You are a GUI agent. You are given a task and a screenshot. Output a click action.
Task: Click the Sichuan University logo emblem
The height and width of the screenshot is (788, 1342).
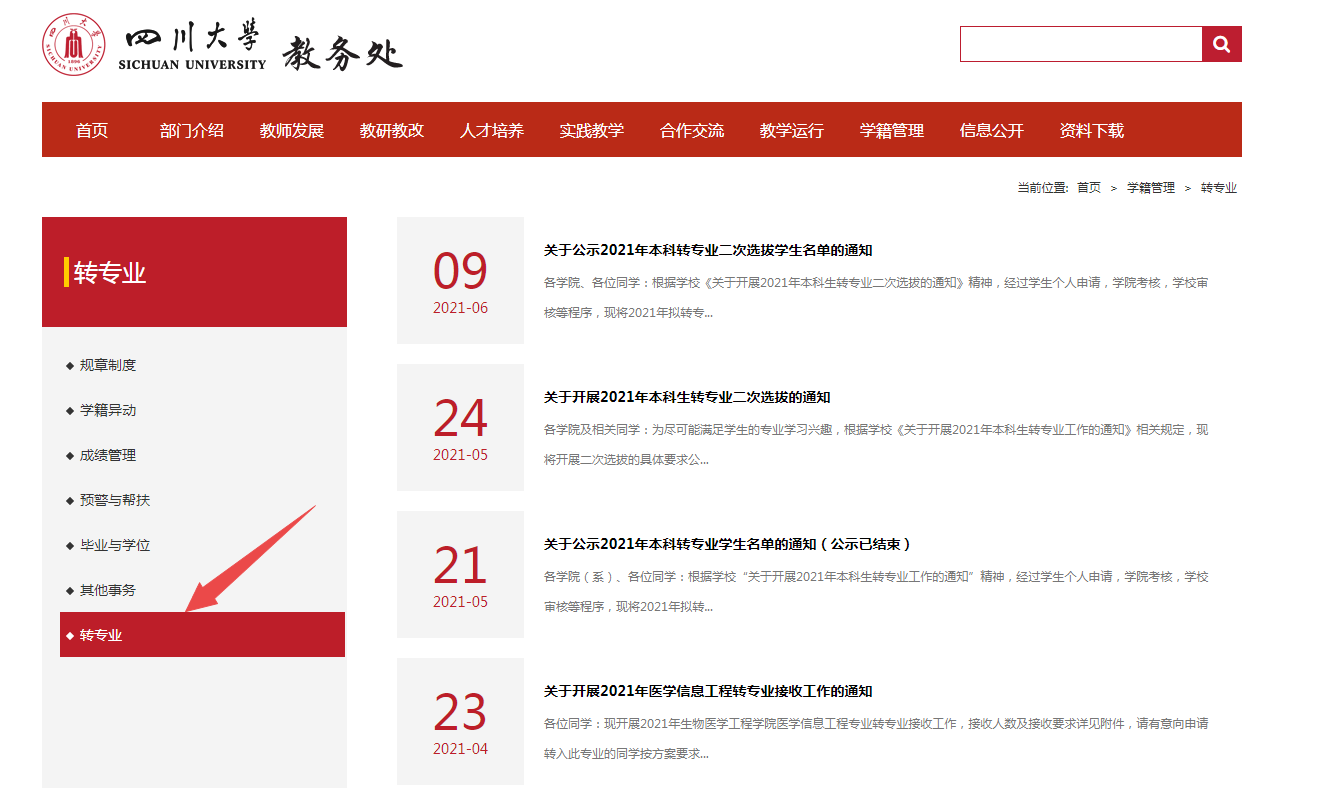[x=73, y=45]
